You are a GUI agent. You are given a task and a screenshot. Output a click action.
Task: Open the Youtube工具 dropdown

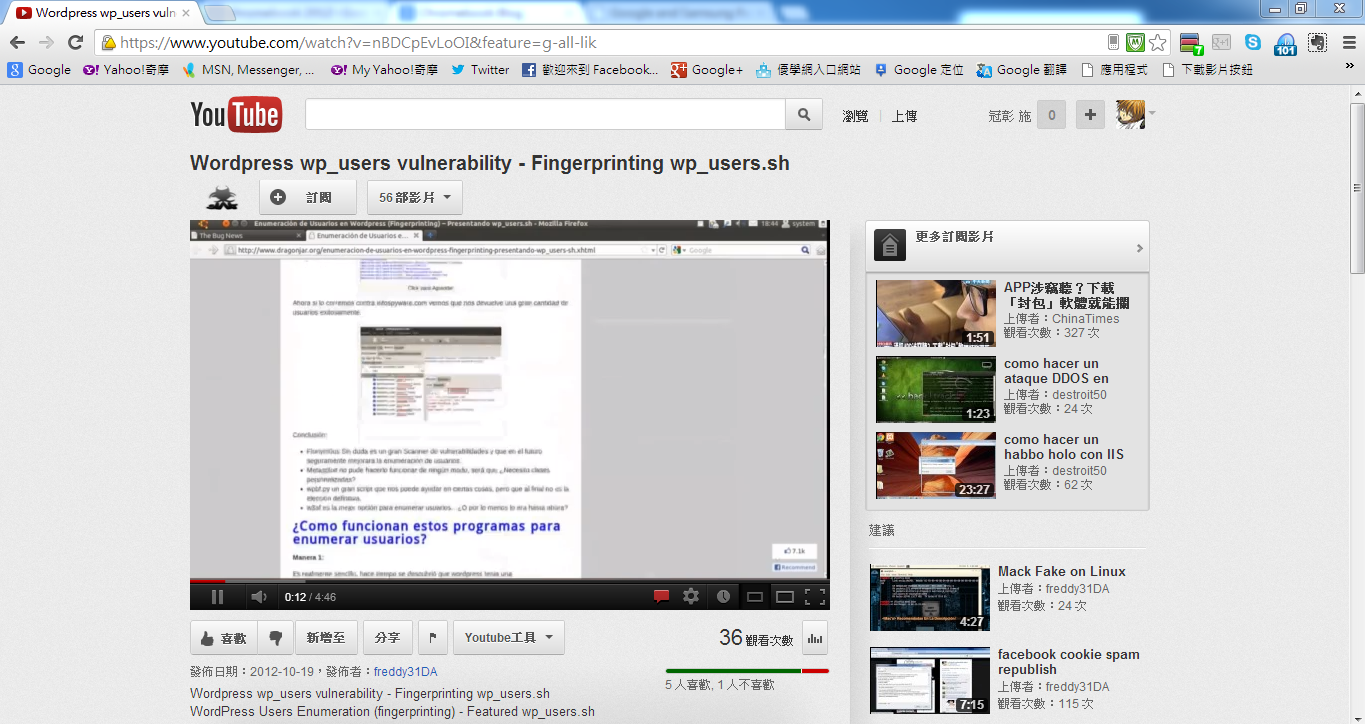[x=508, y=638]
